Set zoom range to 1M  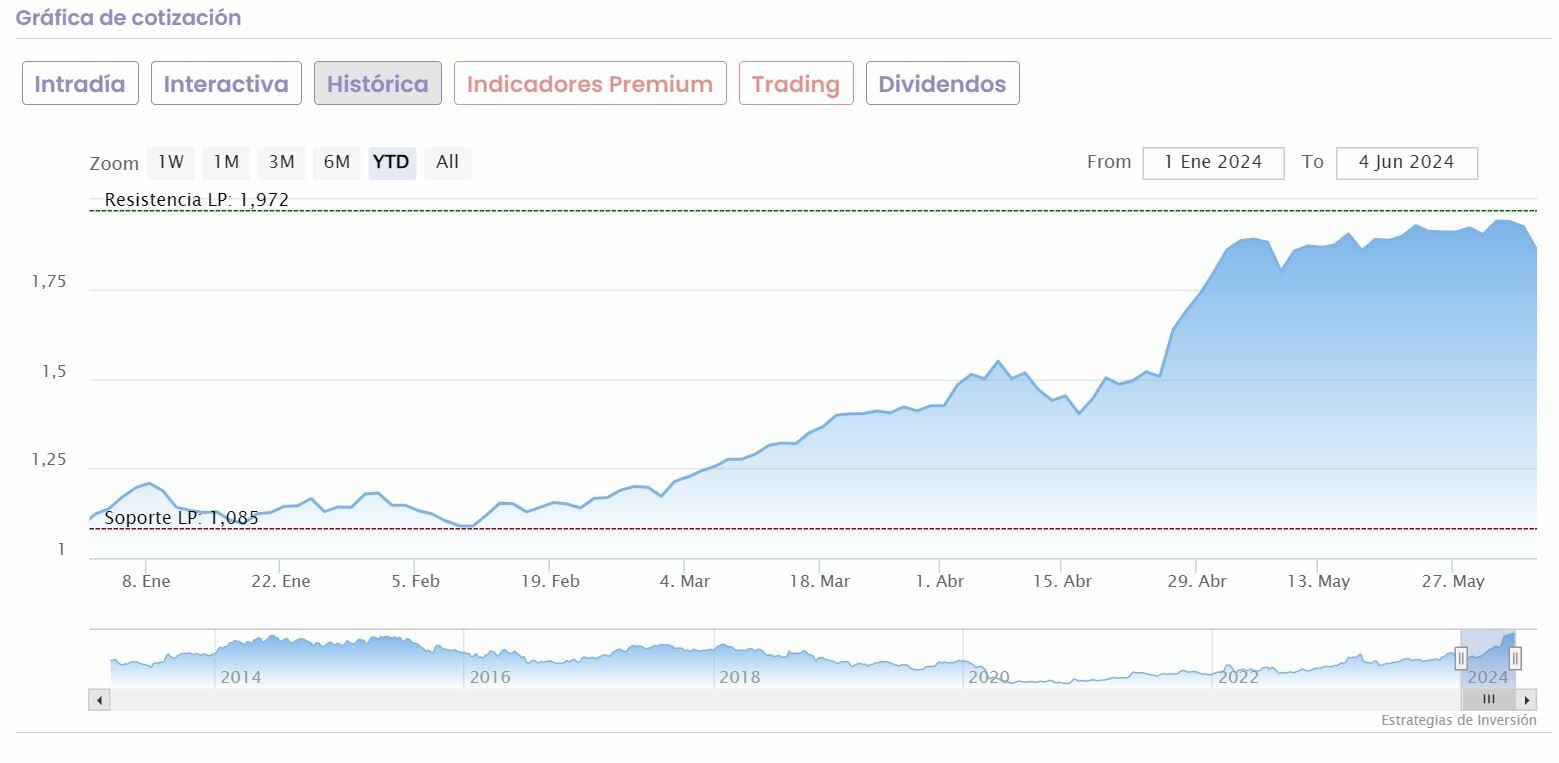(x=226, y=162)
